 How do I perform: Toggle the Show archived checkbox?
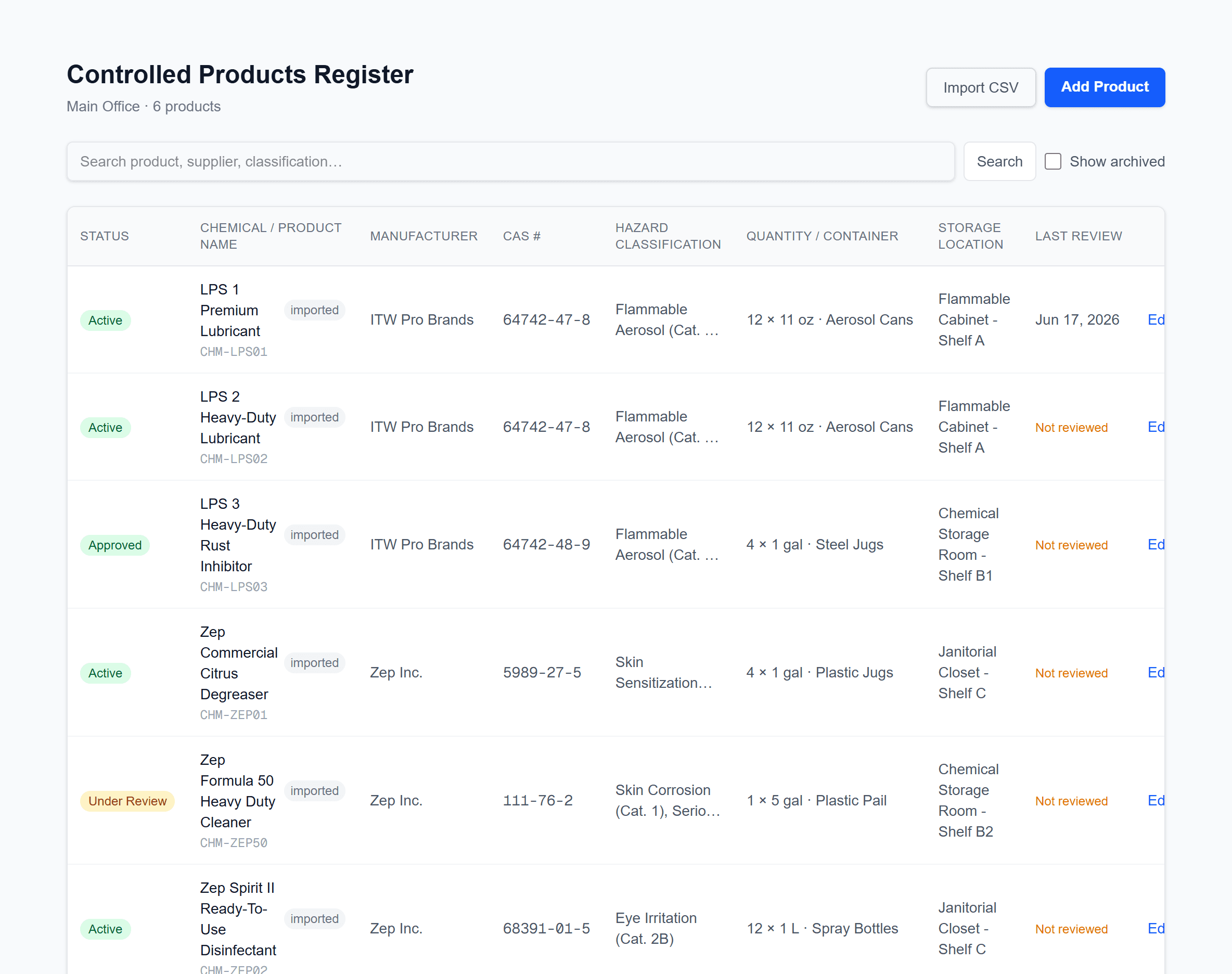pos(1053,161)
